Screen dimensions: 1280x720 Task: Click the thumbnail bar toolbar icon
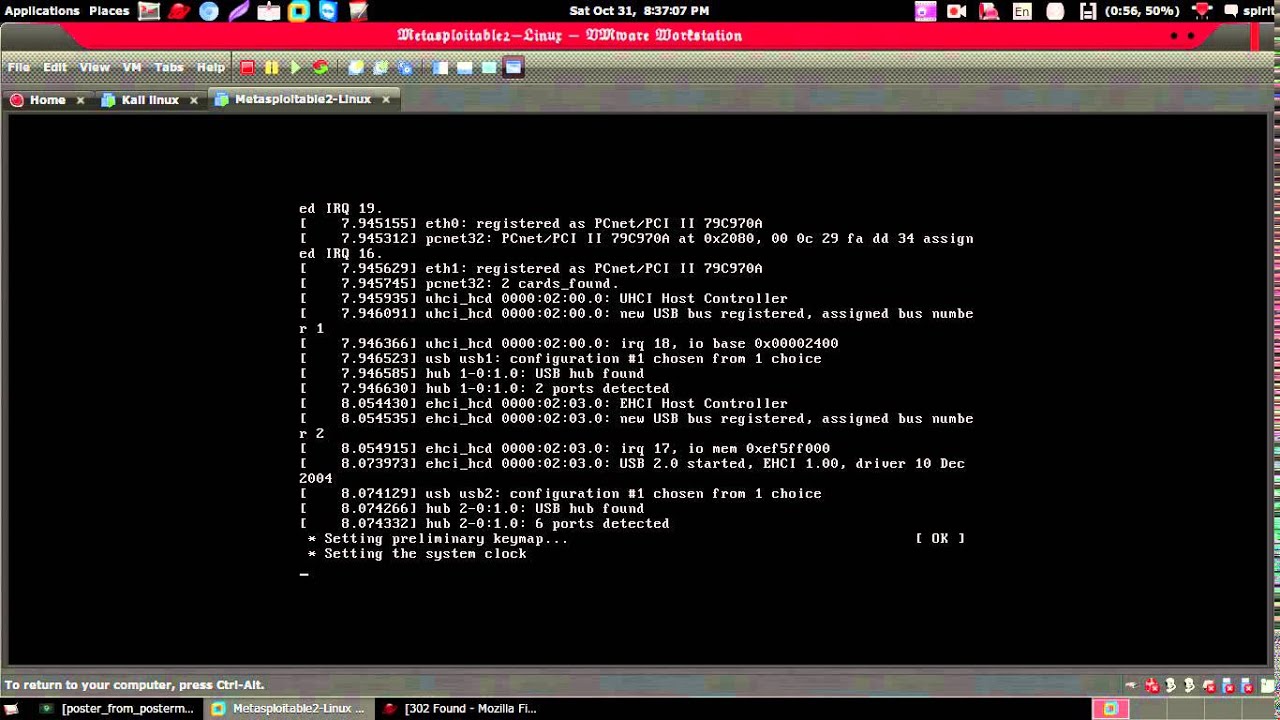point(465,68)
